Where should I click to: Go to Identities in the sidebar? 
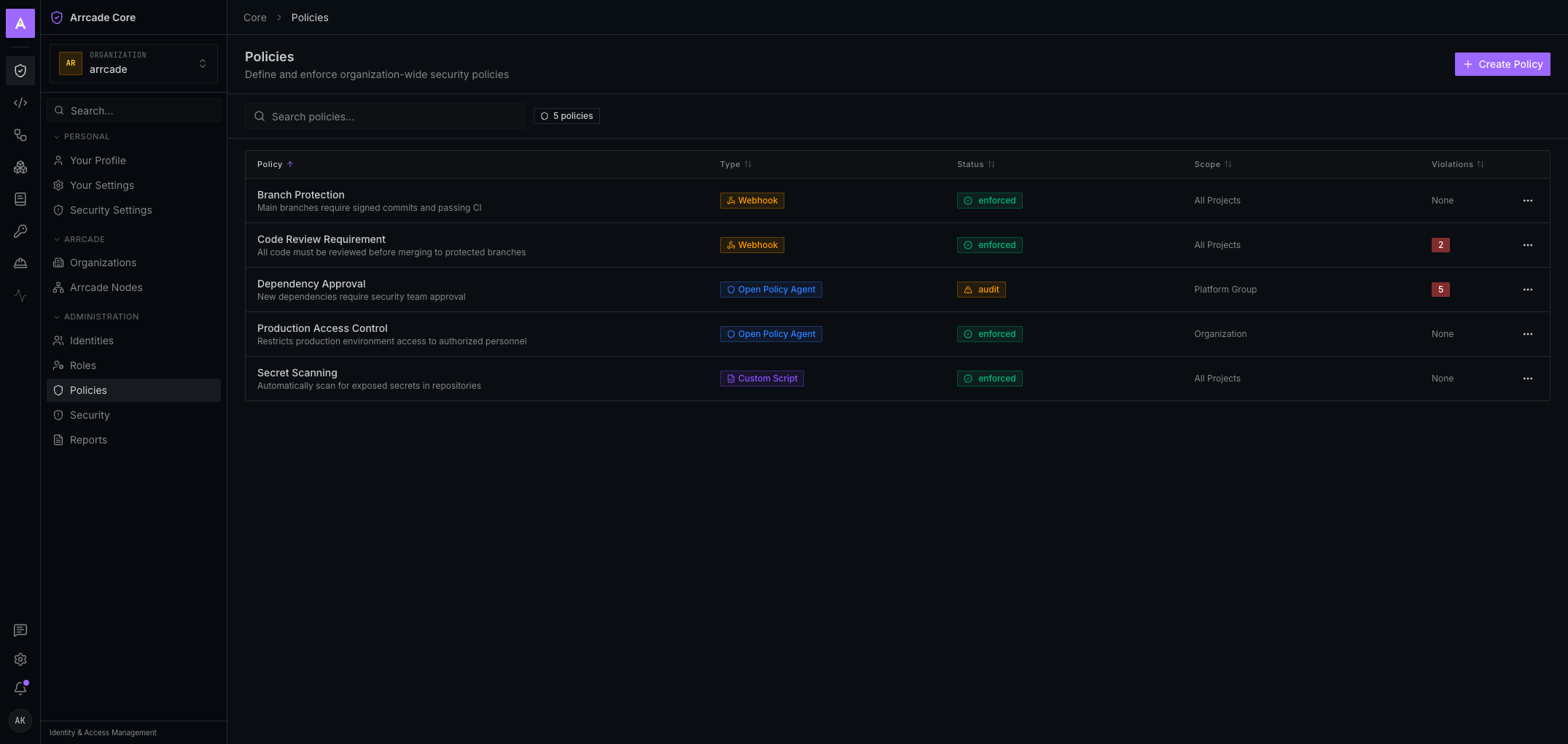[133, 341]
